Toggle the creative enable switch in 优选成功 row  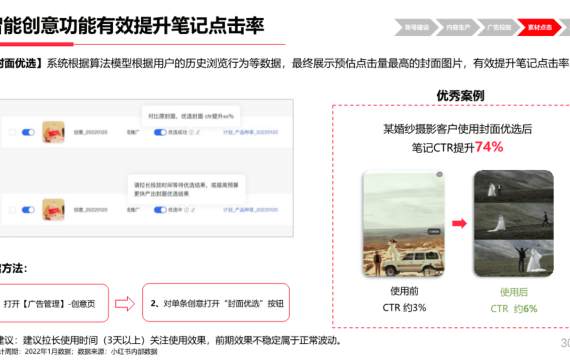pyautogui.click(x=28, y=132)
